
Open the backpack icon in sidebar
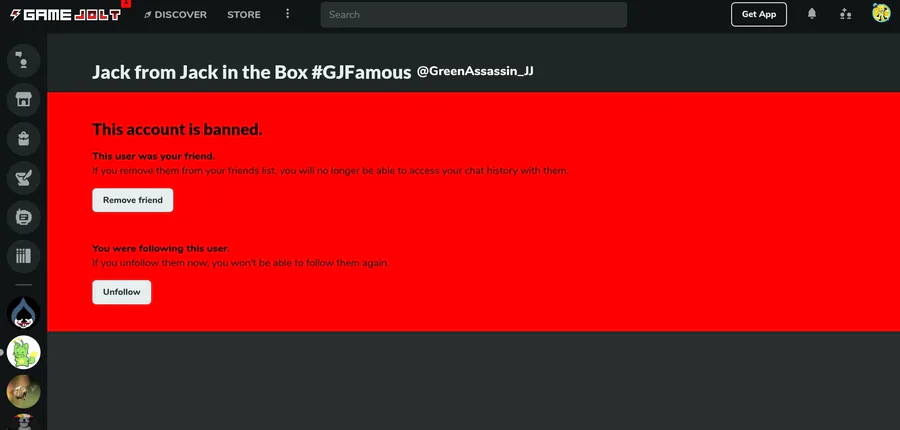coord(23,138)
